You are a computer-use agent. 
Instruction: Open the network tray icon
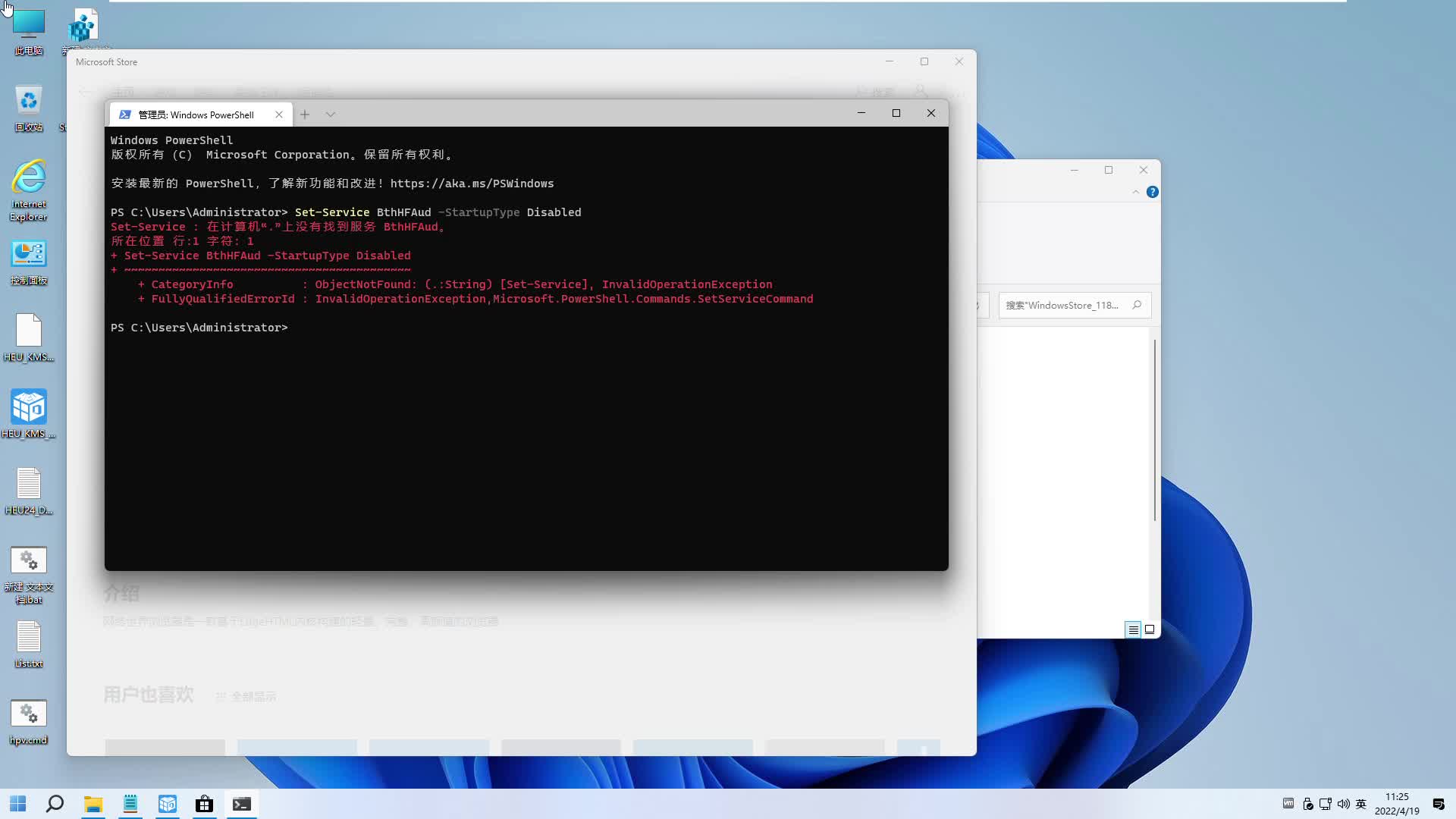tap(1326, 804)
